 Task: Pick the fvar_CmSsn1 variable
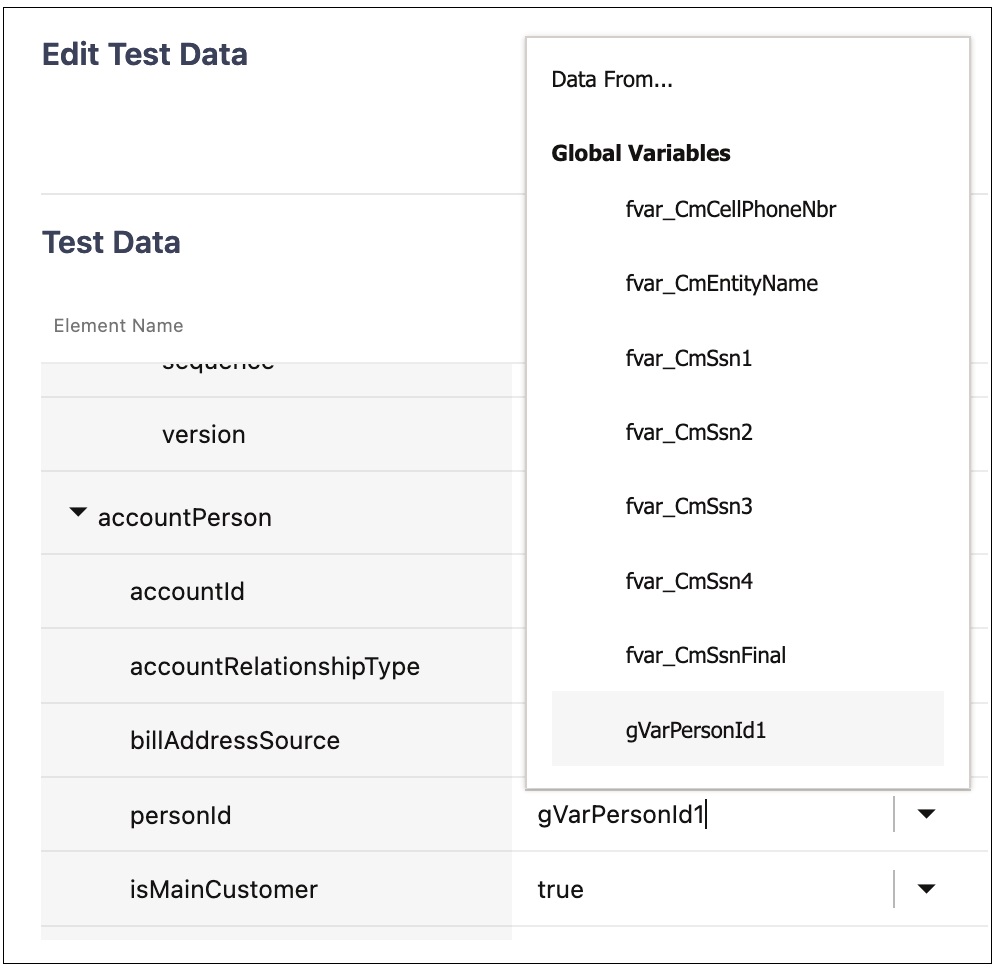pos(688,358)
